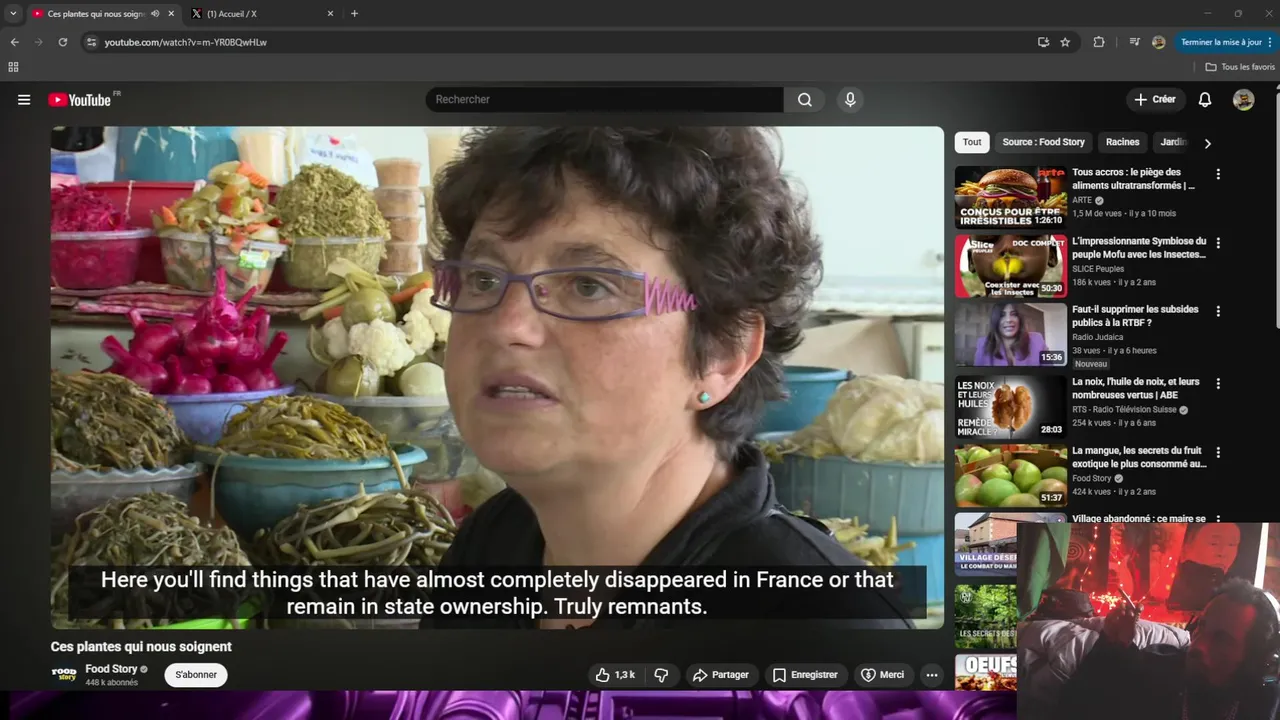Switch to the 'Accueil / X' tab
This screenshot has width=1280, height=720.
[262, 14]
